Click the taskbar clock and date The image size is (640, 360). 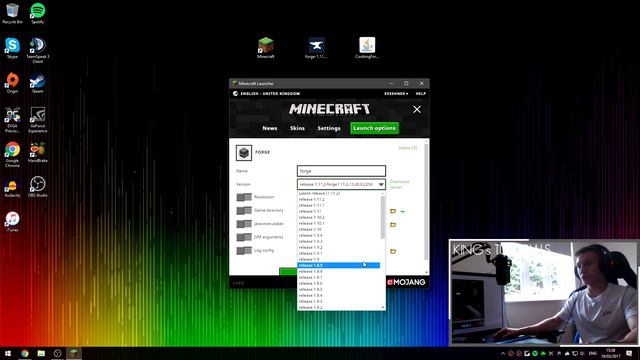611,353
